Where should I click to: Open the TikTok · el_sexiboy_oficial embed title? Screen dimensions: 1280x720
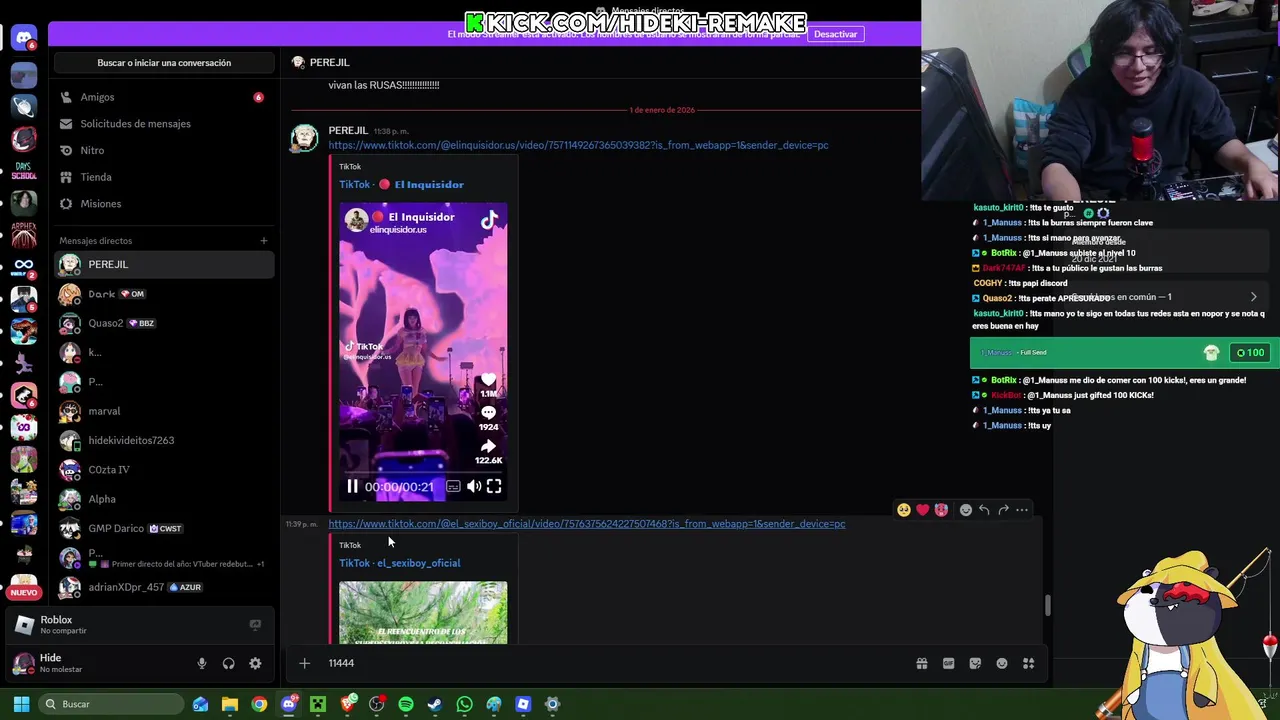399,563
